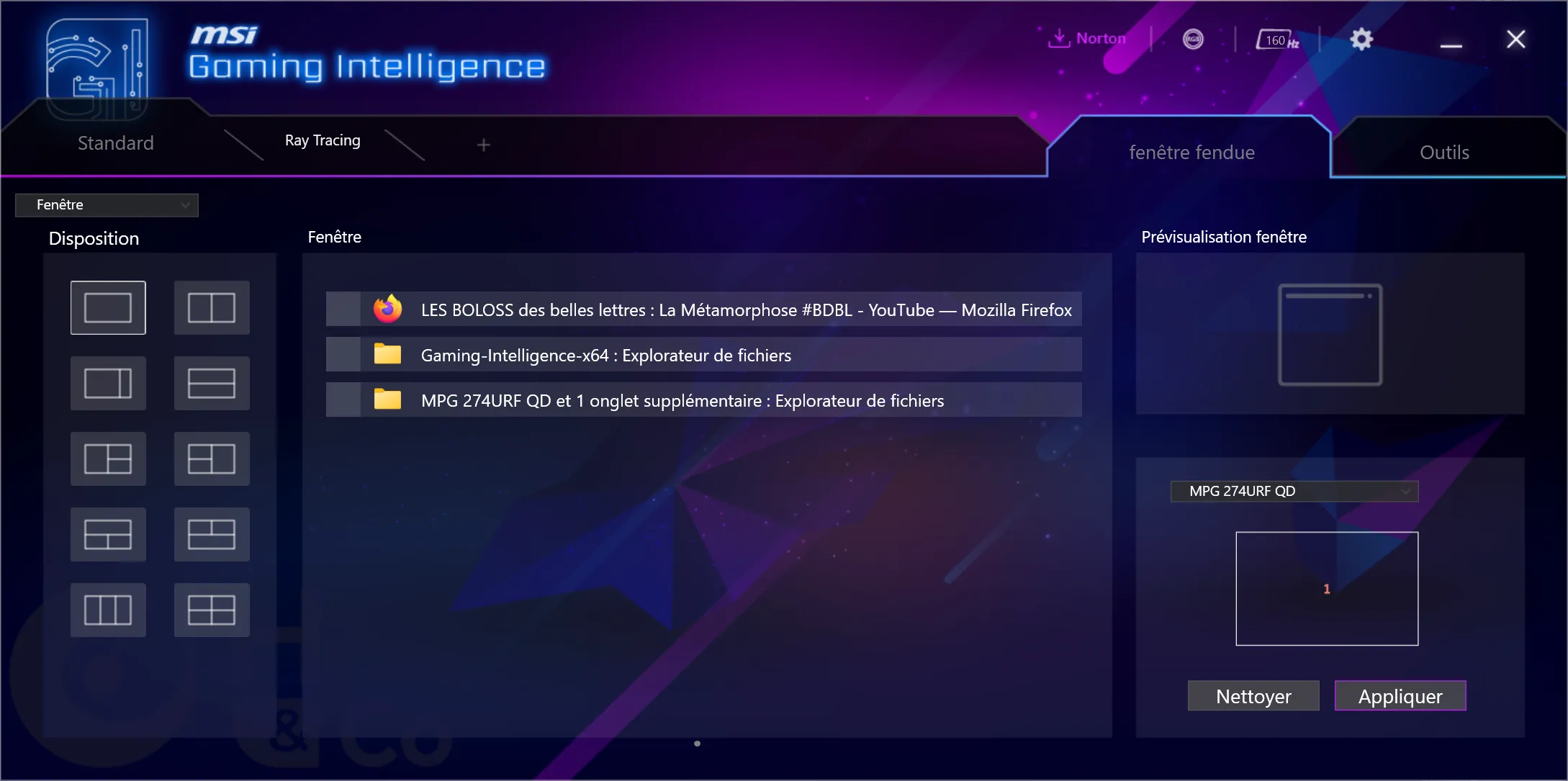Select the large-left small-right layout icon

click(108, 382)
